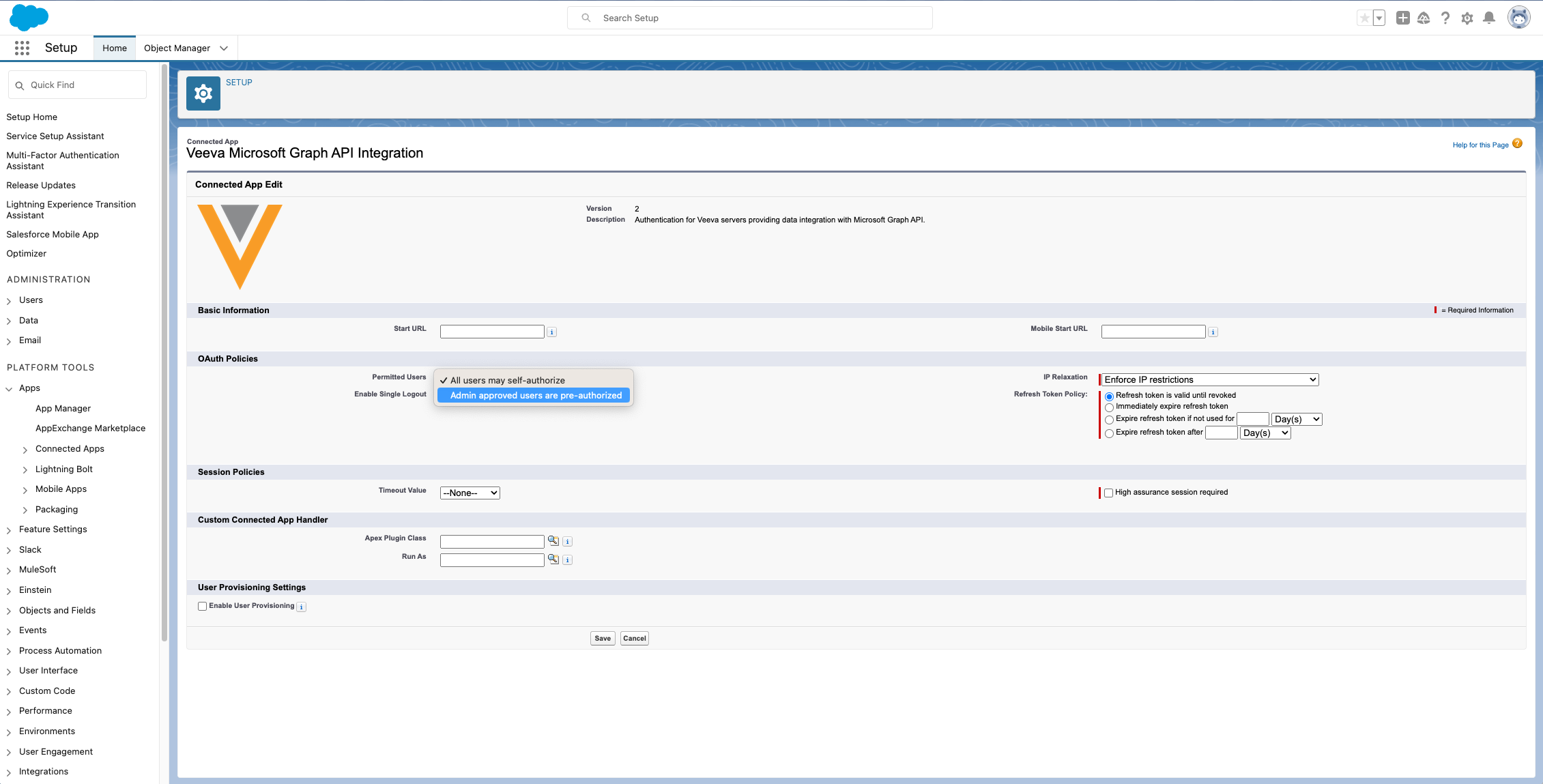Open the Timeout Value dropdown

(x=470, y=493)
